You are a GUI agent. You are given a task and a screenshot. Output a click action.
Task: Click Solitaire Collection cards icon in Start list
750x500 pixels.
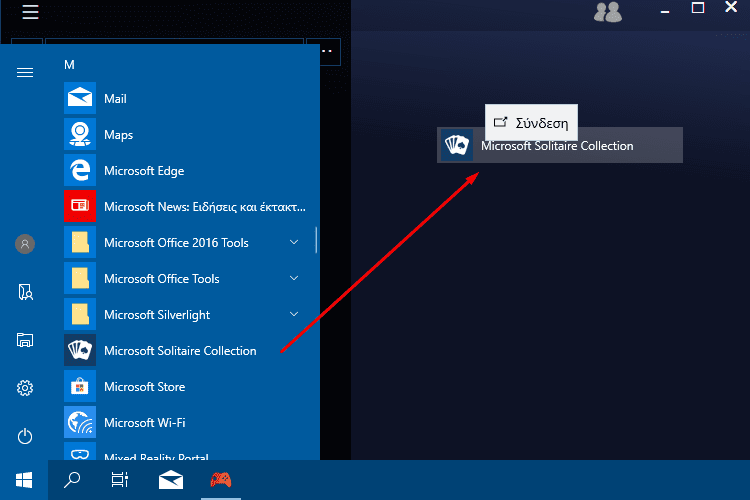[80, 350]
